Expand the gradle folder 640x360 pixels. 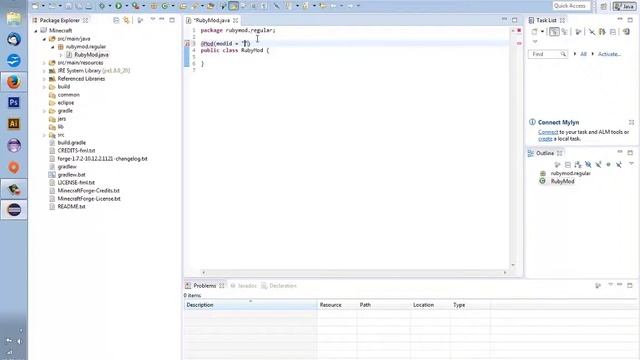[44, 111]
